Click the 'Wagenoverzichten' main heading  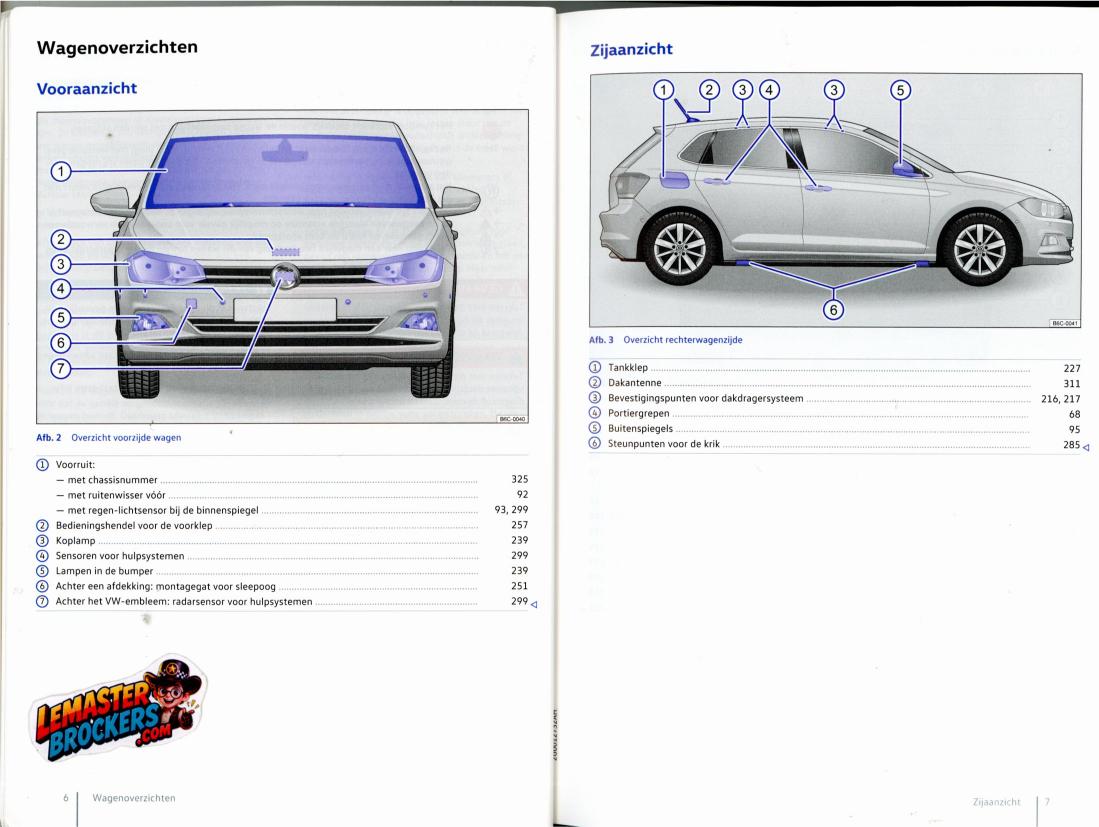tap(117, 47)
